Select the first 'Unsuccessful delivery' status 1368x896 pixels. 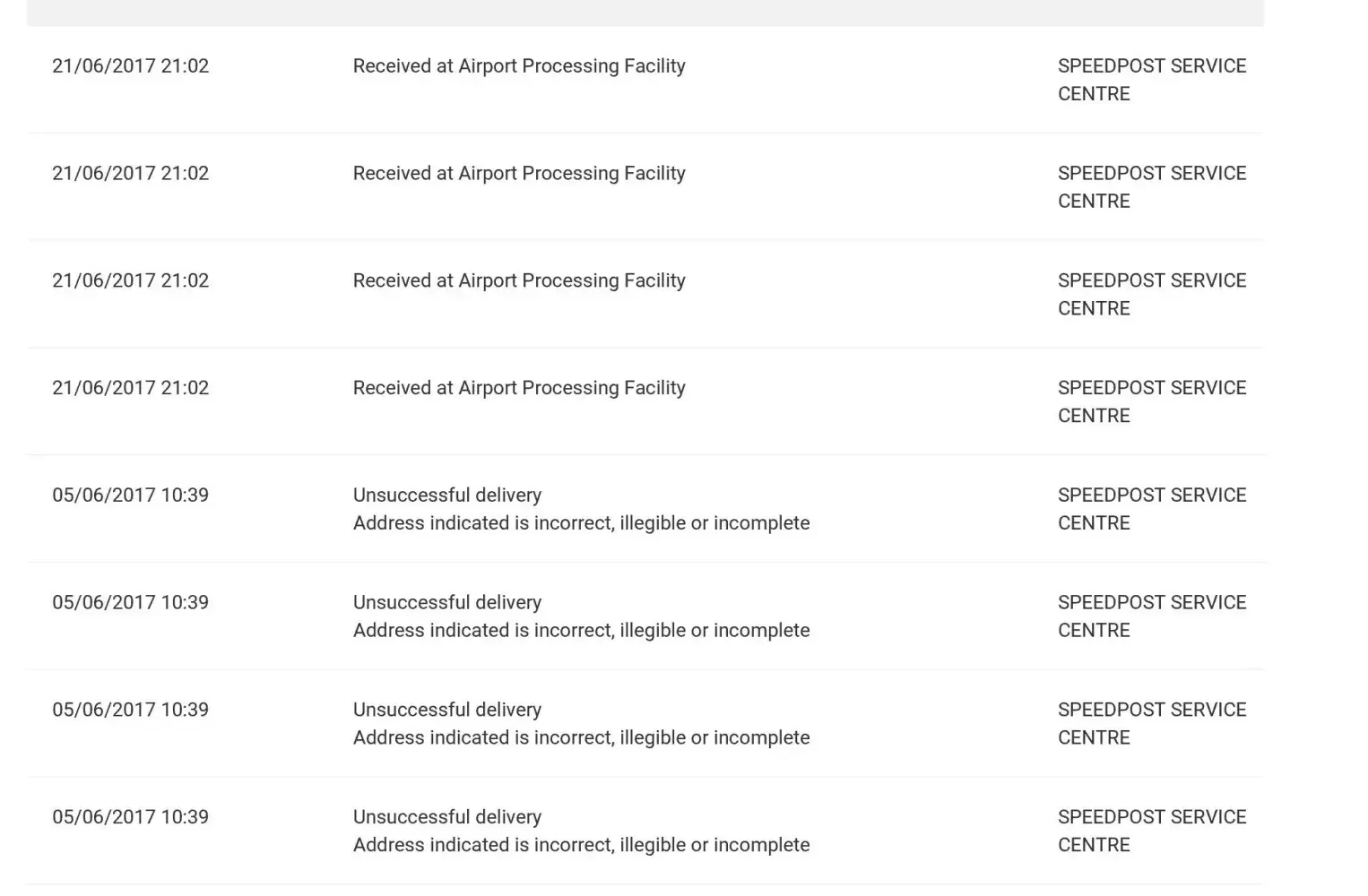[446, 495]
